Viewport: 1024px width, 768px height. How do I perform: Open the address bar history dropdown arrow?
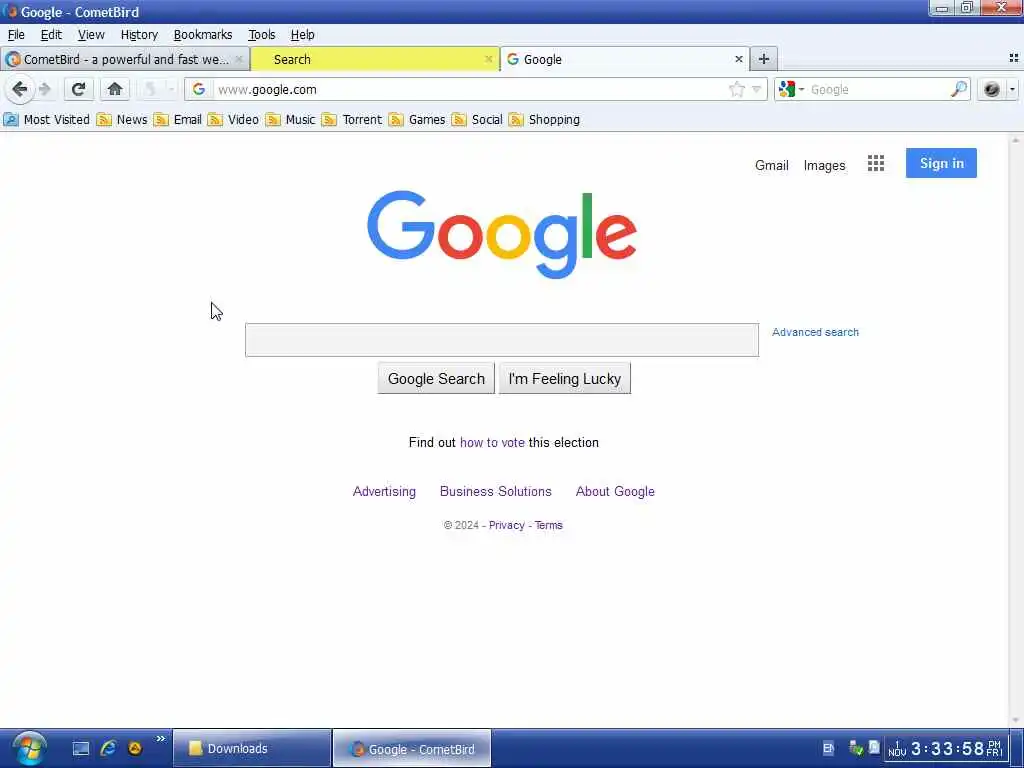pos(756,89)
